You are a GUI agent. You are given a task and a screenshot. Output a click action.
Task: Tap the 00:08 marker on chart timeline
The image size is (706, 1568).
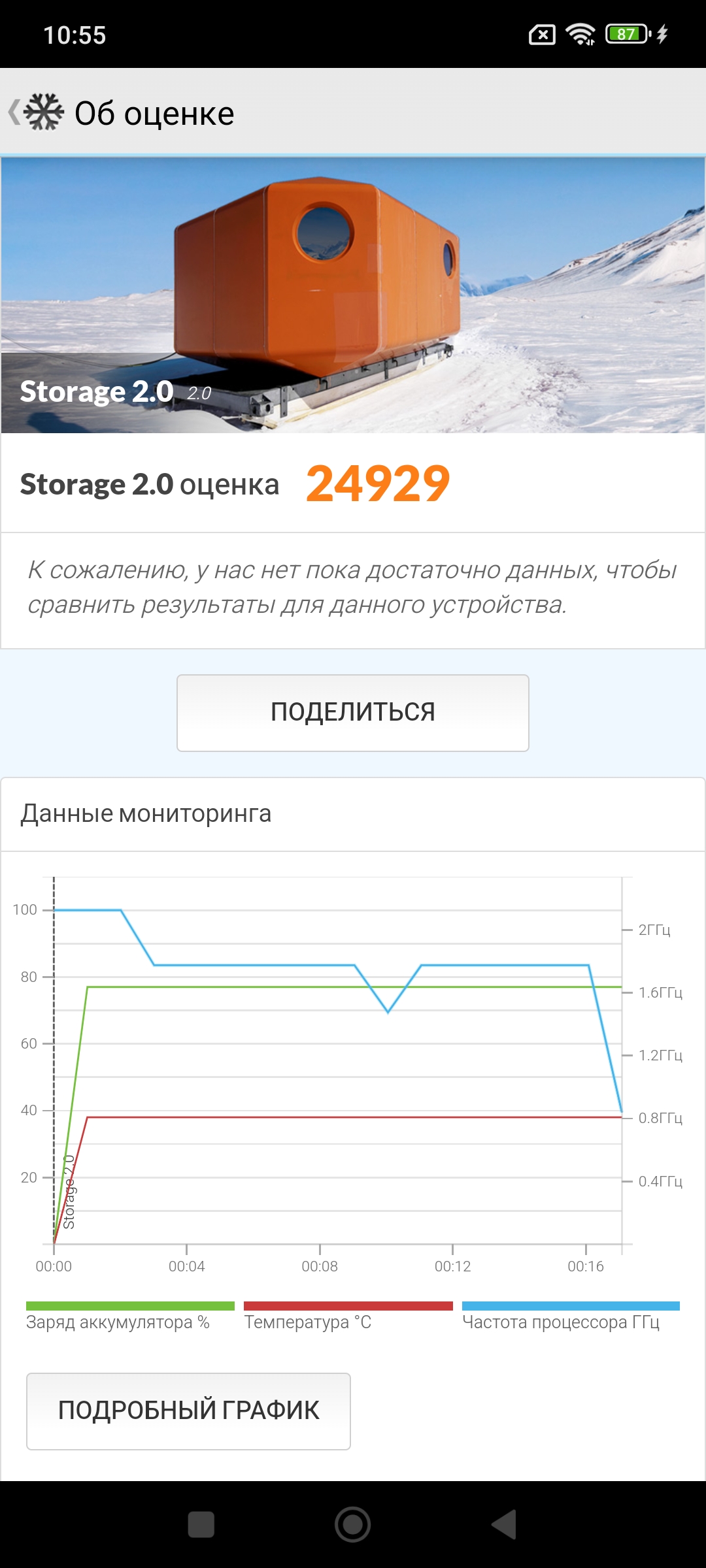pyautogui.click(x=320, y=1266)
